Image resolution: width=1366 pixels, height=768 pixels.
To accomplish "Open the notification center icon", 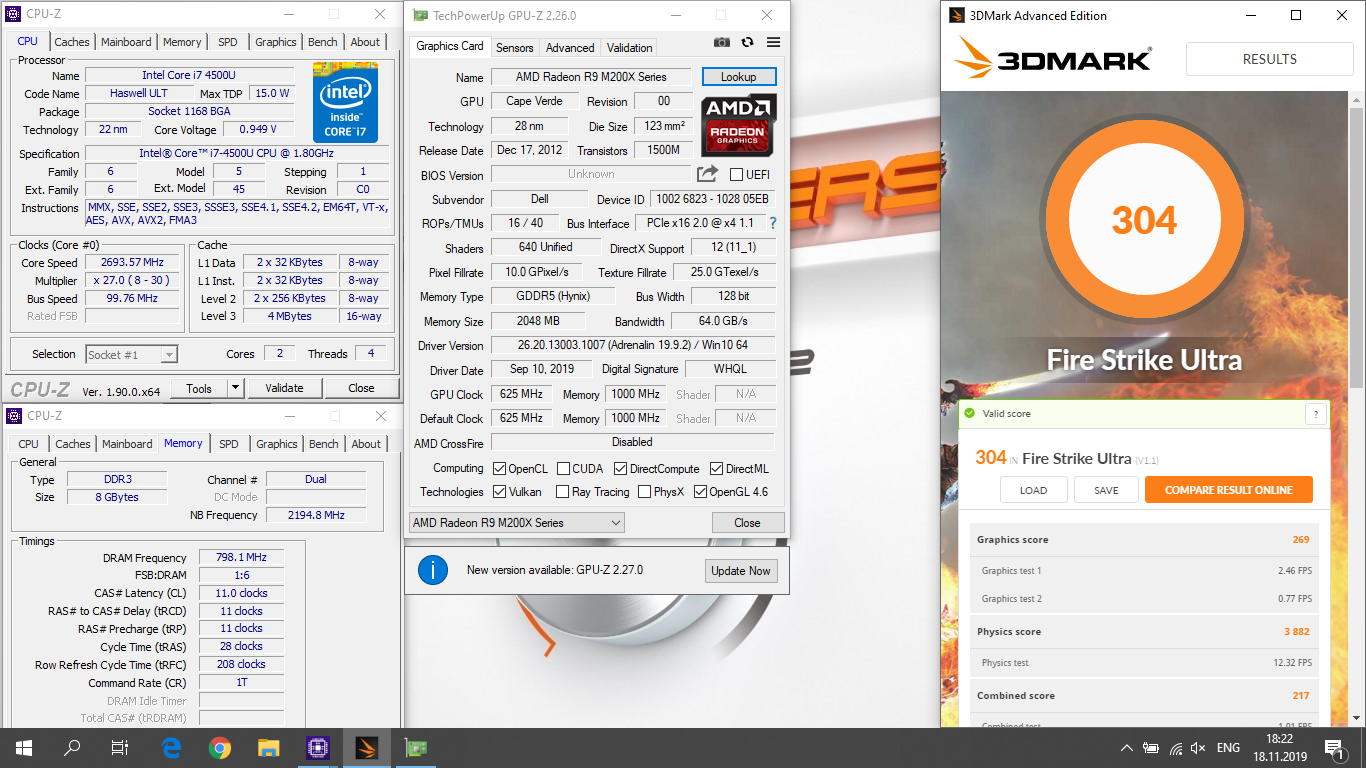I will click(1334, 747).
